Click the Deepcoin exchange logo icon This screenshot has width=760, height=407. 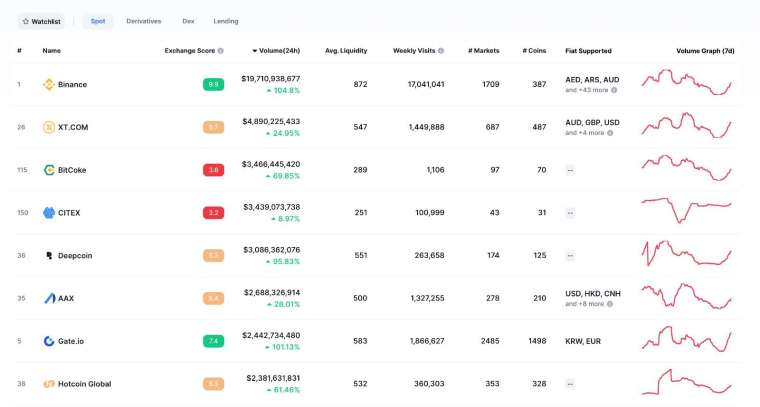[48, 256]
